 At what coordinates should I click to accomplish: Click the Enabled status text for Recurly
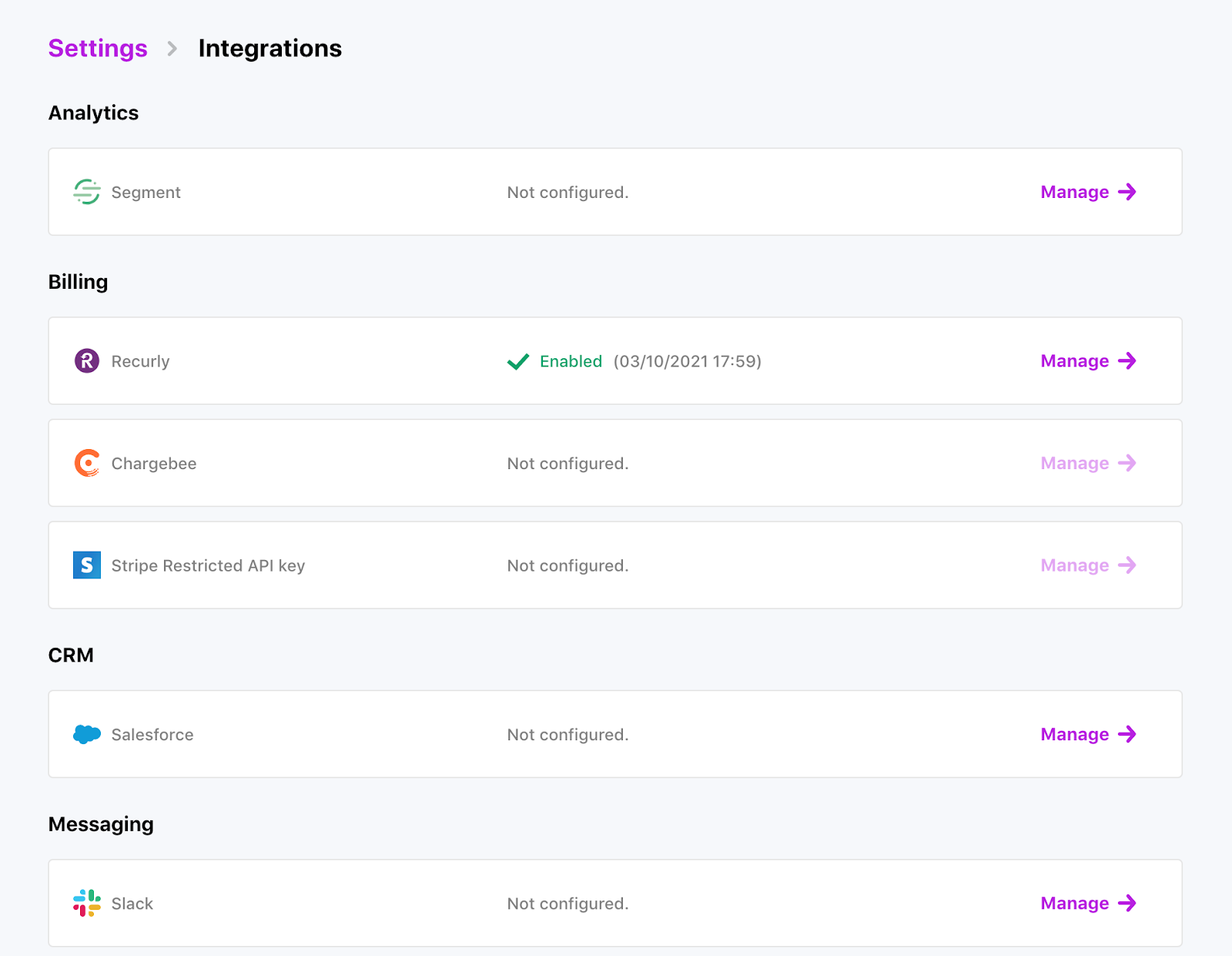coord(570,361)
